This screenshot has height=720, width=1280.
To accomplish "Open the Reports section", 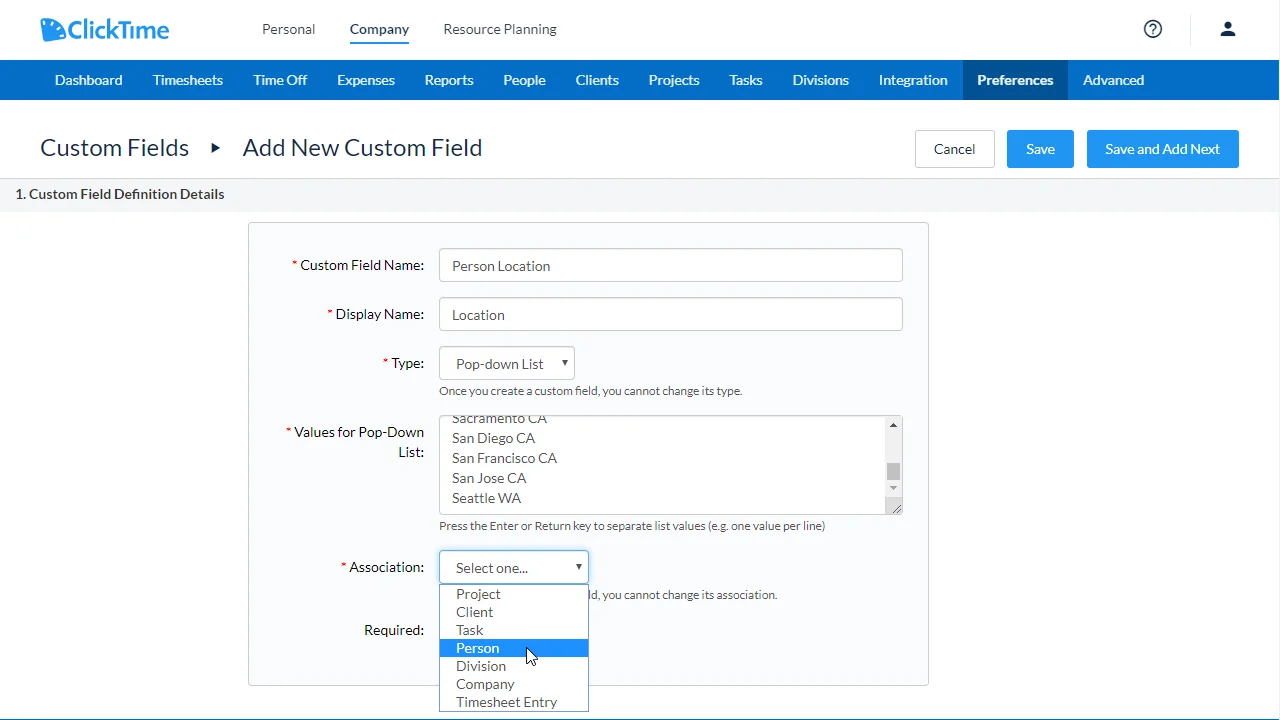I will [448, 80].
